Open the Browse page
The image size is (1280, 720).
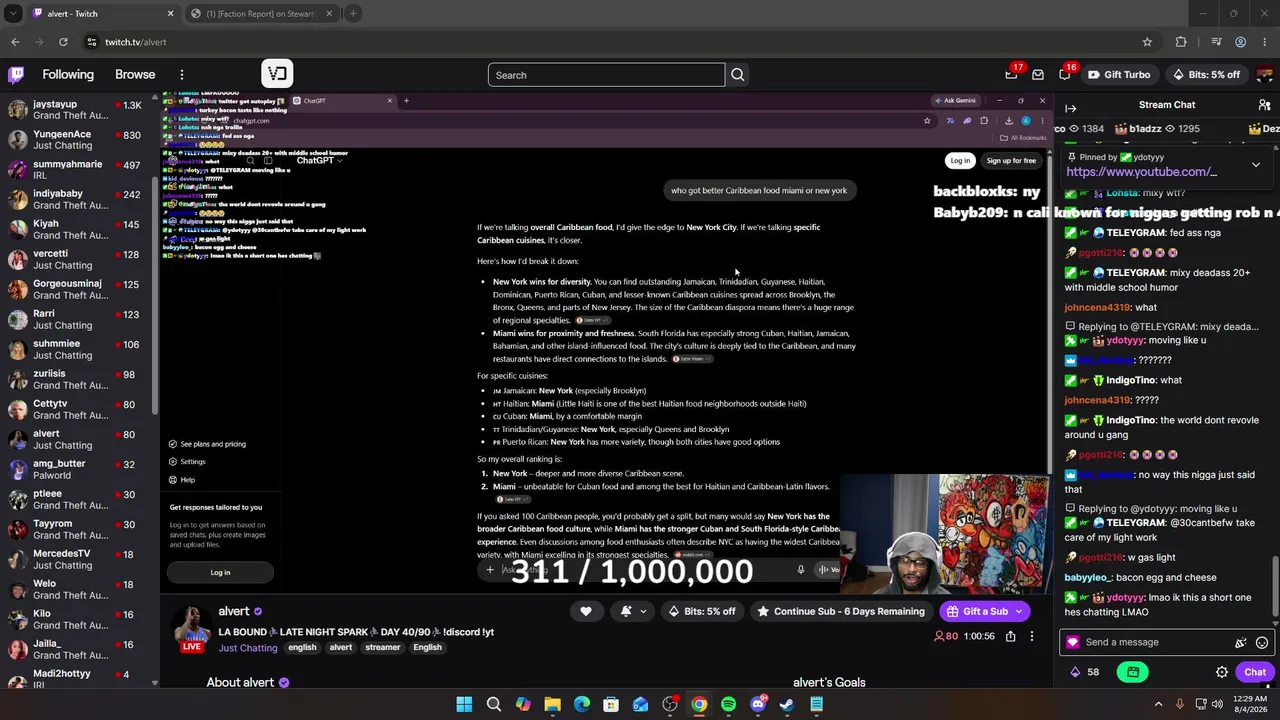pyautogui.click(x=135, y=75)
